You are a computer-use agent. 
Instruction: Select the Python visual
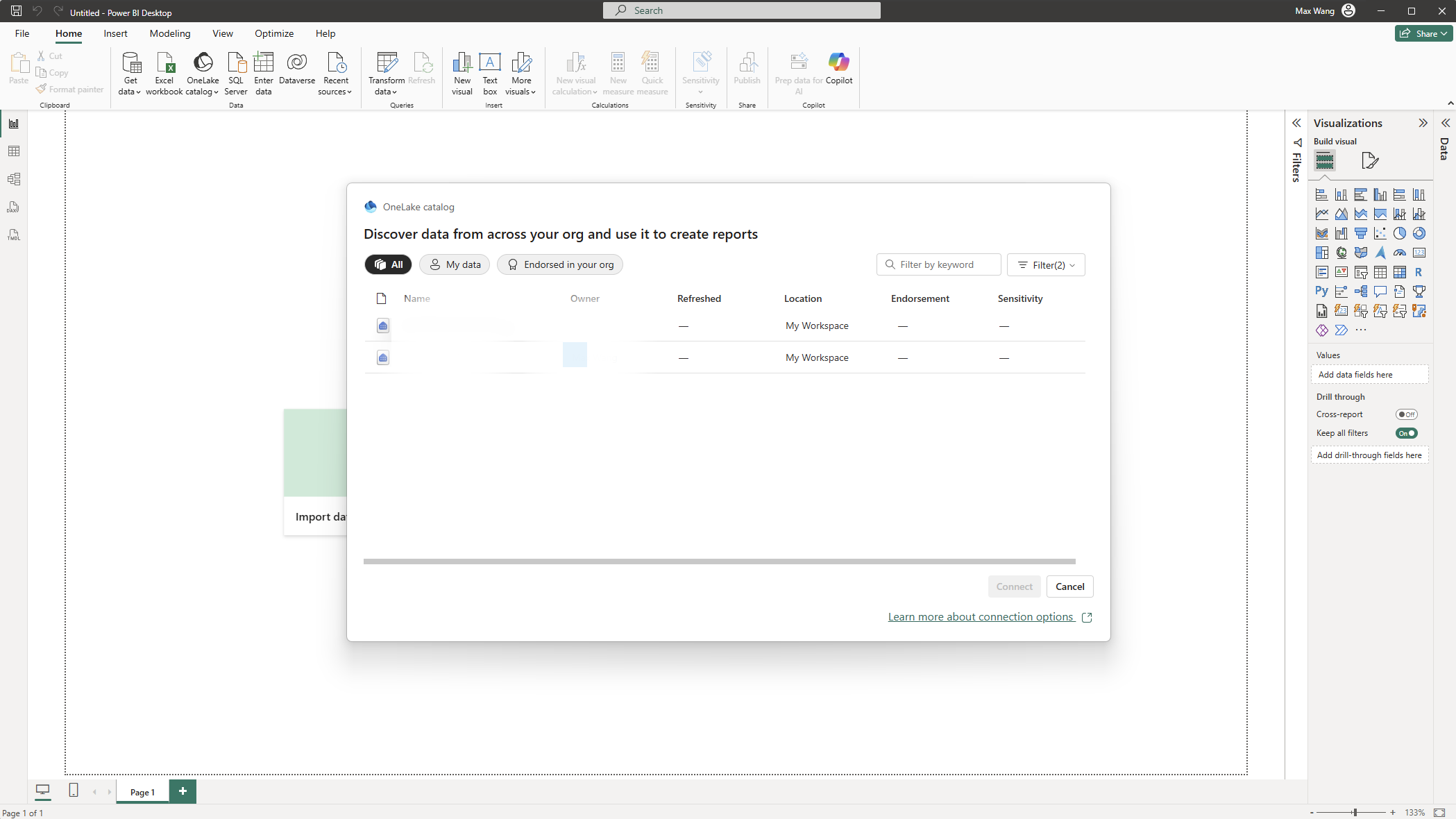pyautogui.click(x=1321, y=291)
